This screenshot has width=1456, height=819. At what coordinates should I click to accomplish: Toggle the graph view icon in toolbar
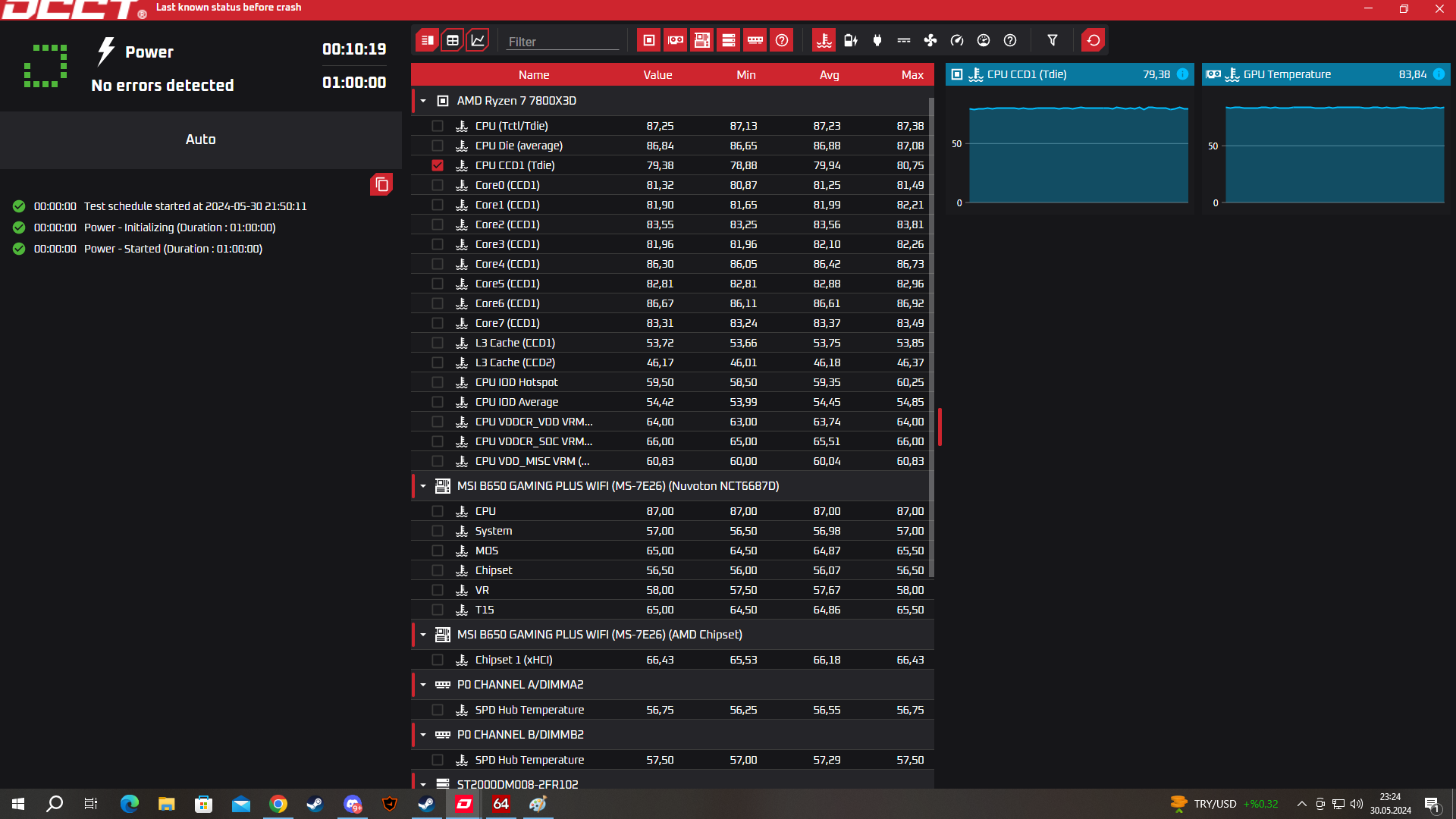[x=478, y=40]
